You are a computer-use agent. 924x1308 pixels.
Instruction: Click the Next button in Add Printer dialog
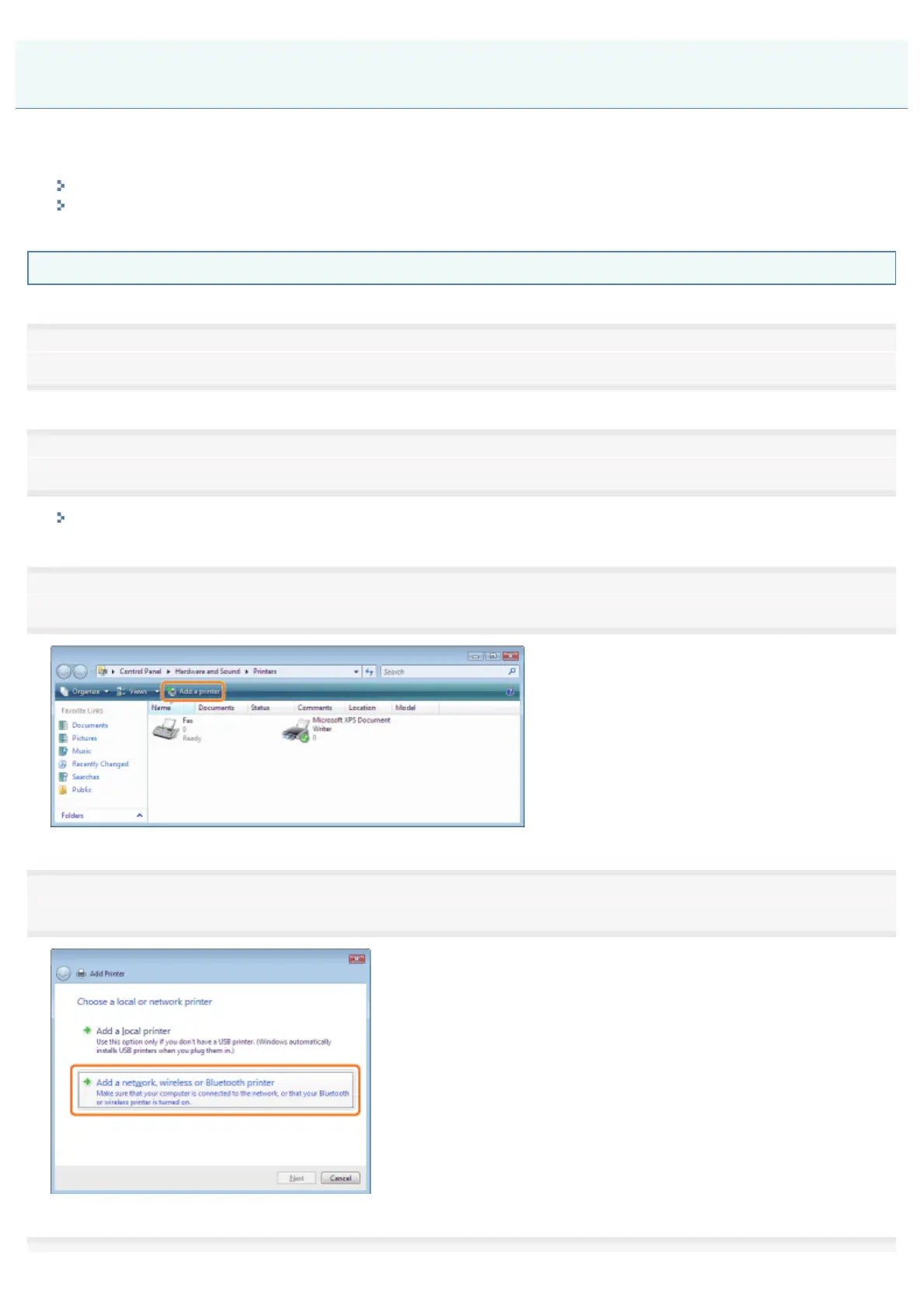297,1178
